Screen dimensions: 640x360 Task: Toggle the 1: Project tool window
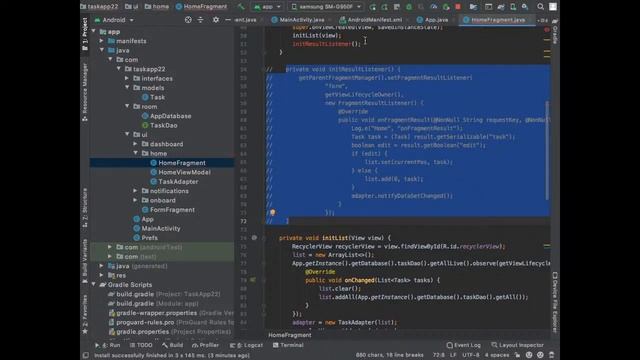click(x=85, y=34)
